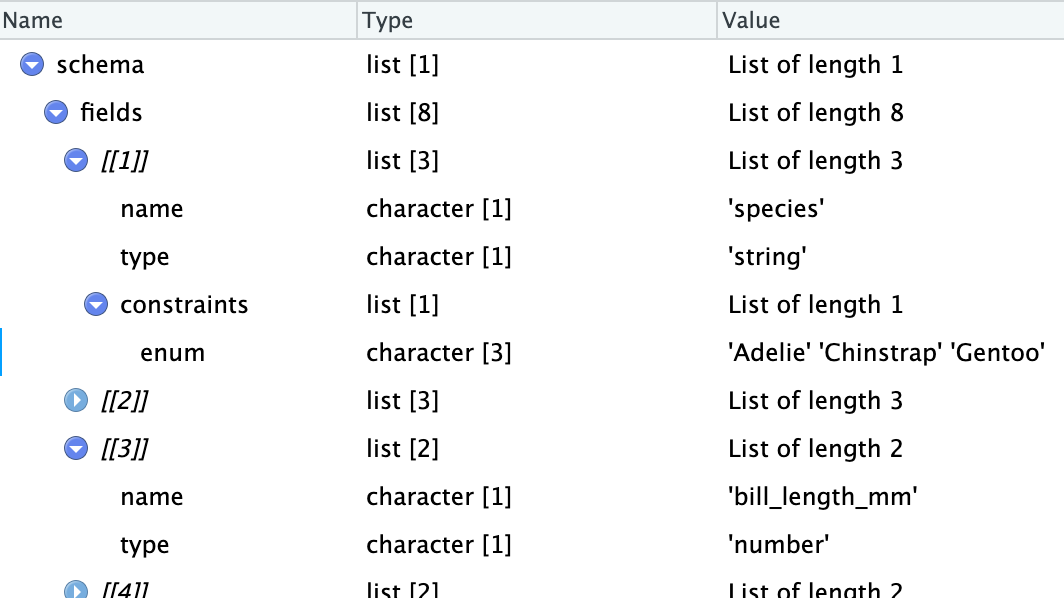
Task: Click the Type column header
Action: [537, 20]
